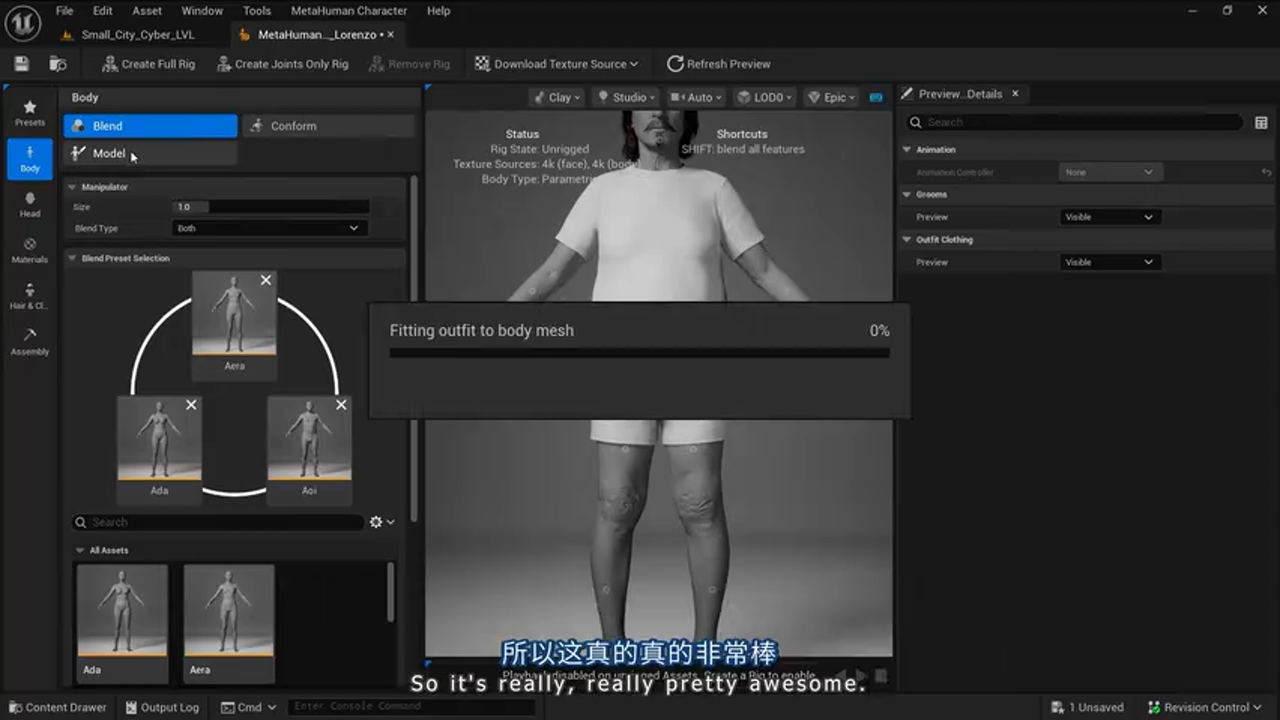Click Download Texture Source
Screen dimensions: 1280x720
(x=557, y=63)
